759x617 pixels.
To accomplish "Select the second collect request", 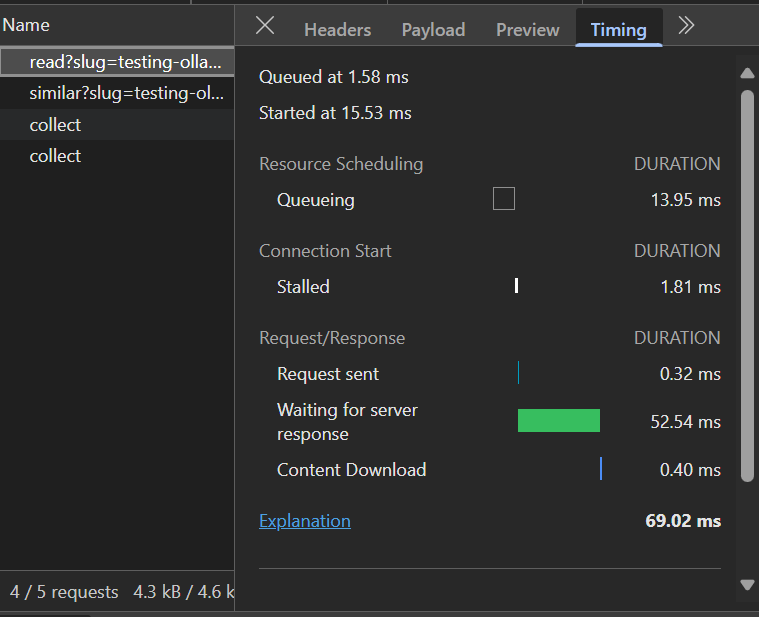I will click(56, 156).
